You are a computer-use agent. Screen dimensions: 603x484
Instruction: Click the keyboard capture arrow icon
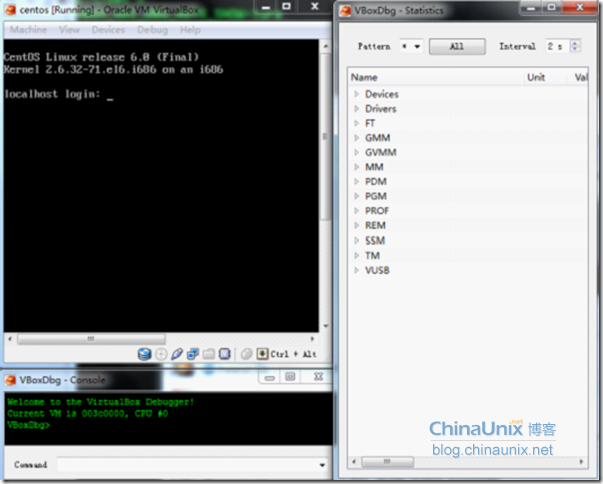262,354
